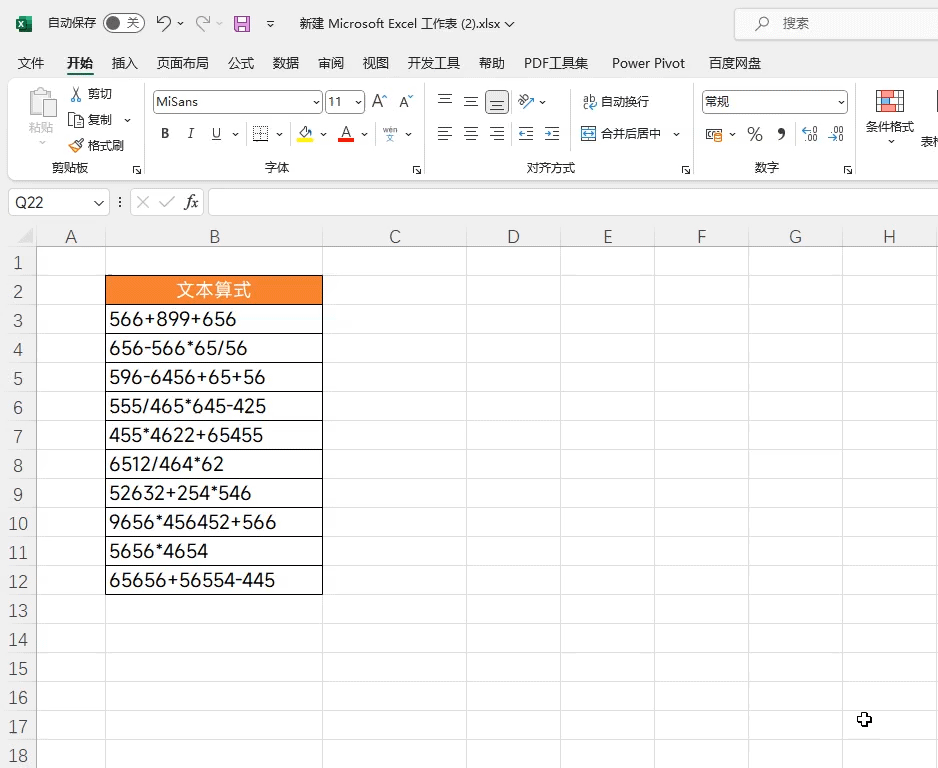The image size is (938, 768).
Task: Select top vertical align icon
Action: pos(444,101)
